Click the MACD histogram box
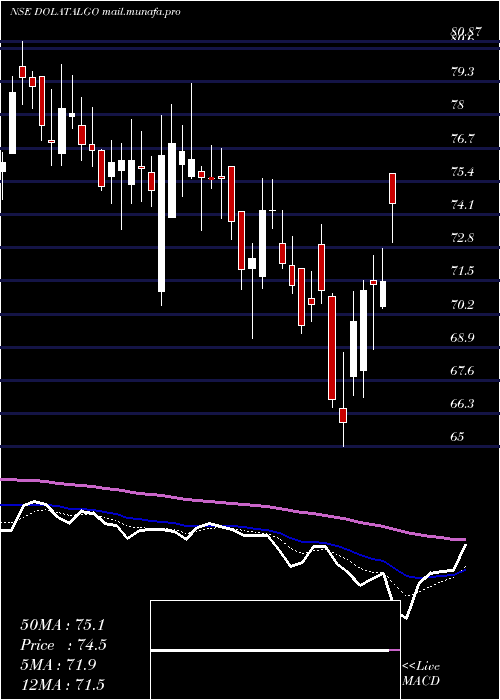Screen dimensions: 500x700 tap(275, 650)
